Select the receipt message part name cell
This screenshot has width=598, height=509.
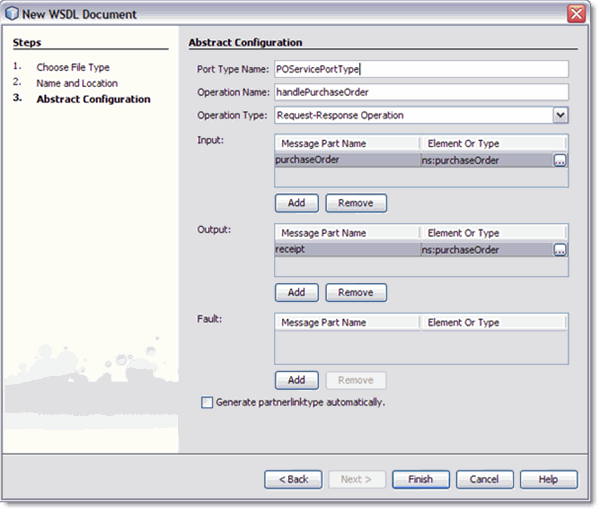(347, 250)
